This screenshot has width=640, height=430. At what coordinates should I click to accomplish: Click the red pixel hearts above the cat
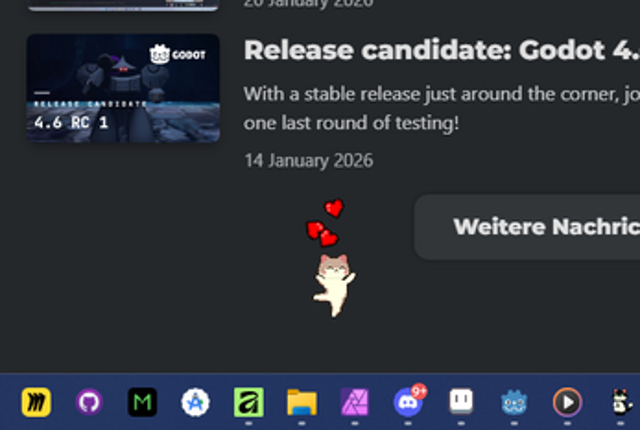click(325, 223)
